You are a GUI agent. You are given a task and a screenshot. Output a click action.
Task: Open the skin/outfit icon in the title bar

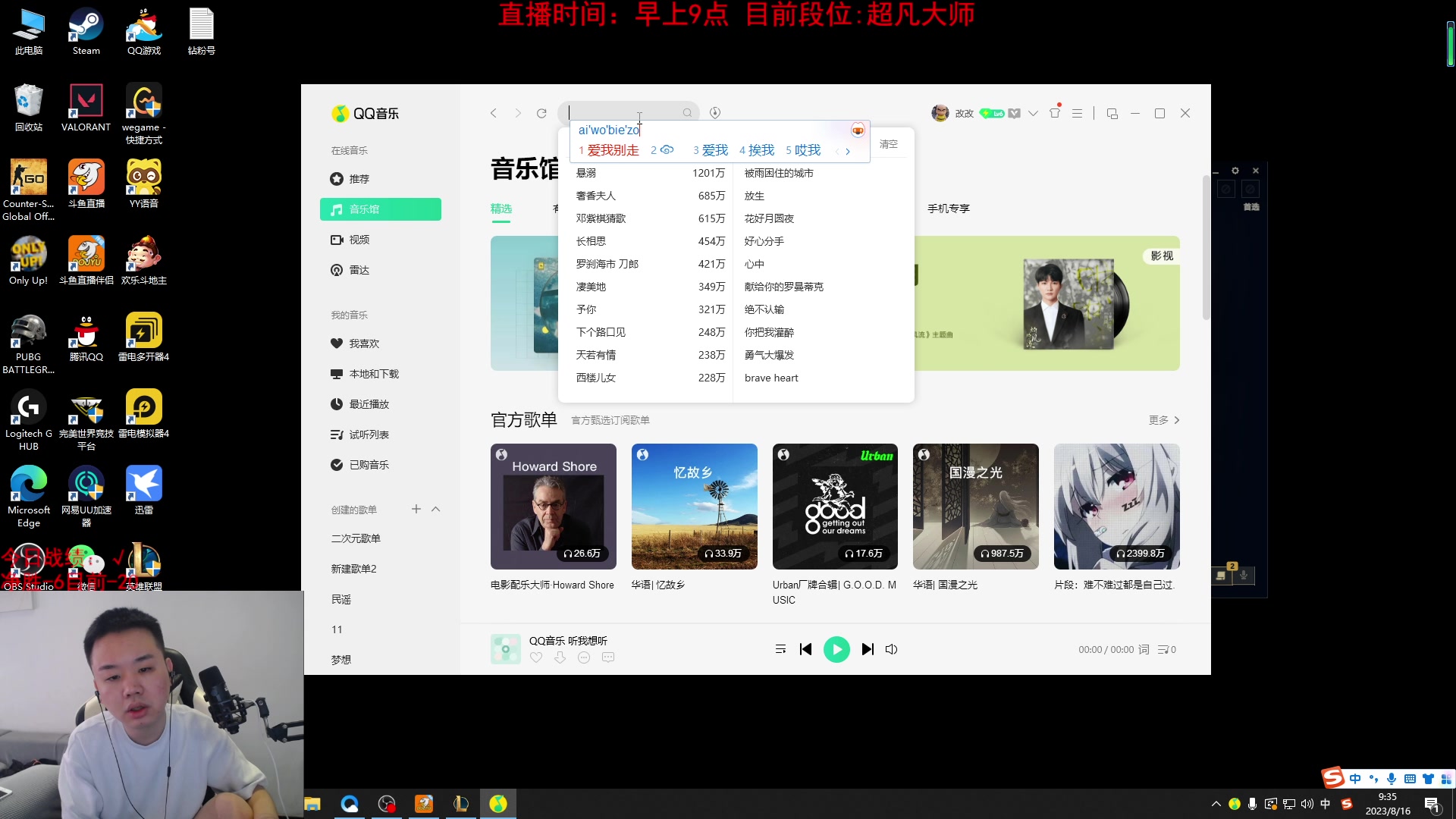1055,112
